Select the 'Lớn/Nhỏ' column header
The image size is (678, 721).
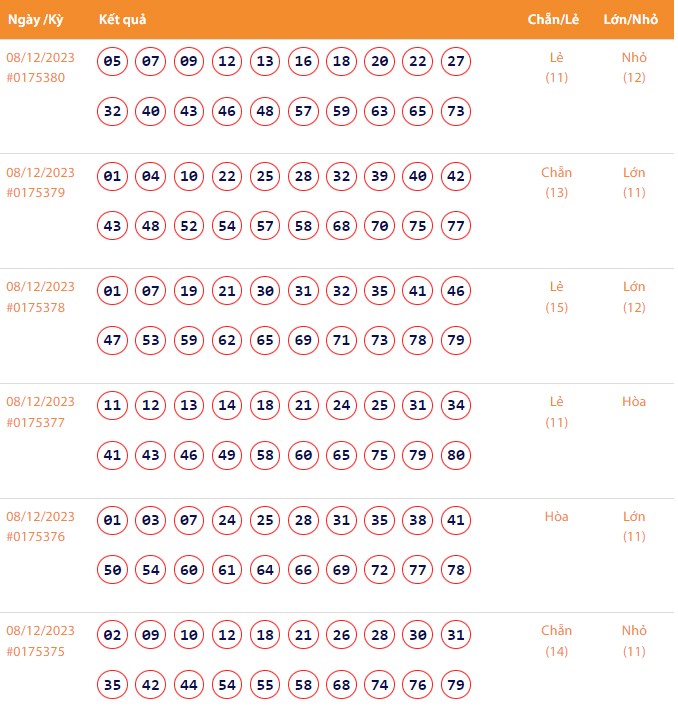click(x=633, y=20)
